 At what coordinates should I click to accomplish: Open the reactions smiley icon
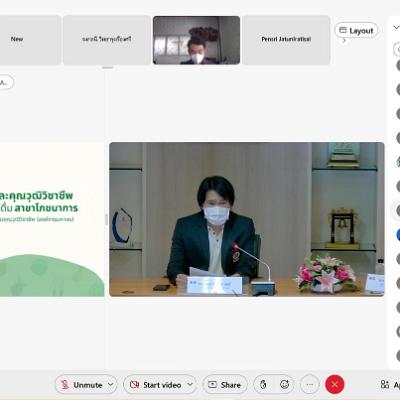pyautogui.click(x=285, y=385)
